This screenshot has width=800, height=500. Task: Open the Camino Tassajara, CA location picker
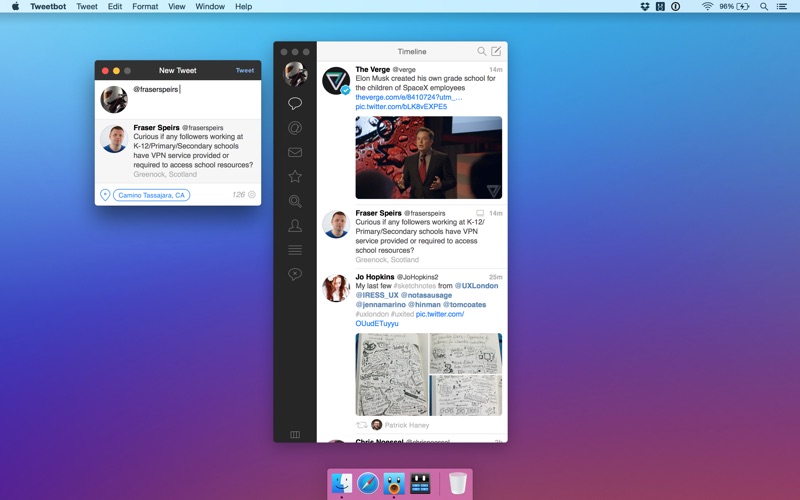(151, 195)
